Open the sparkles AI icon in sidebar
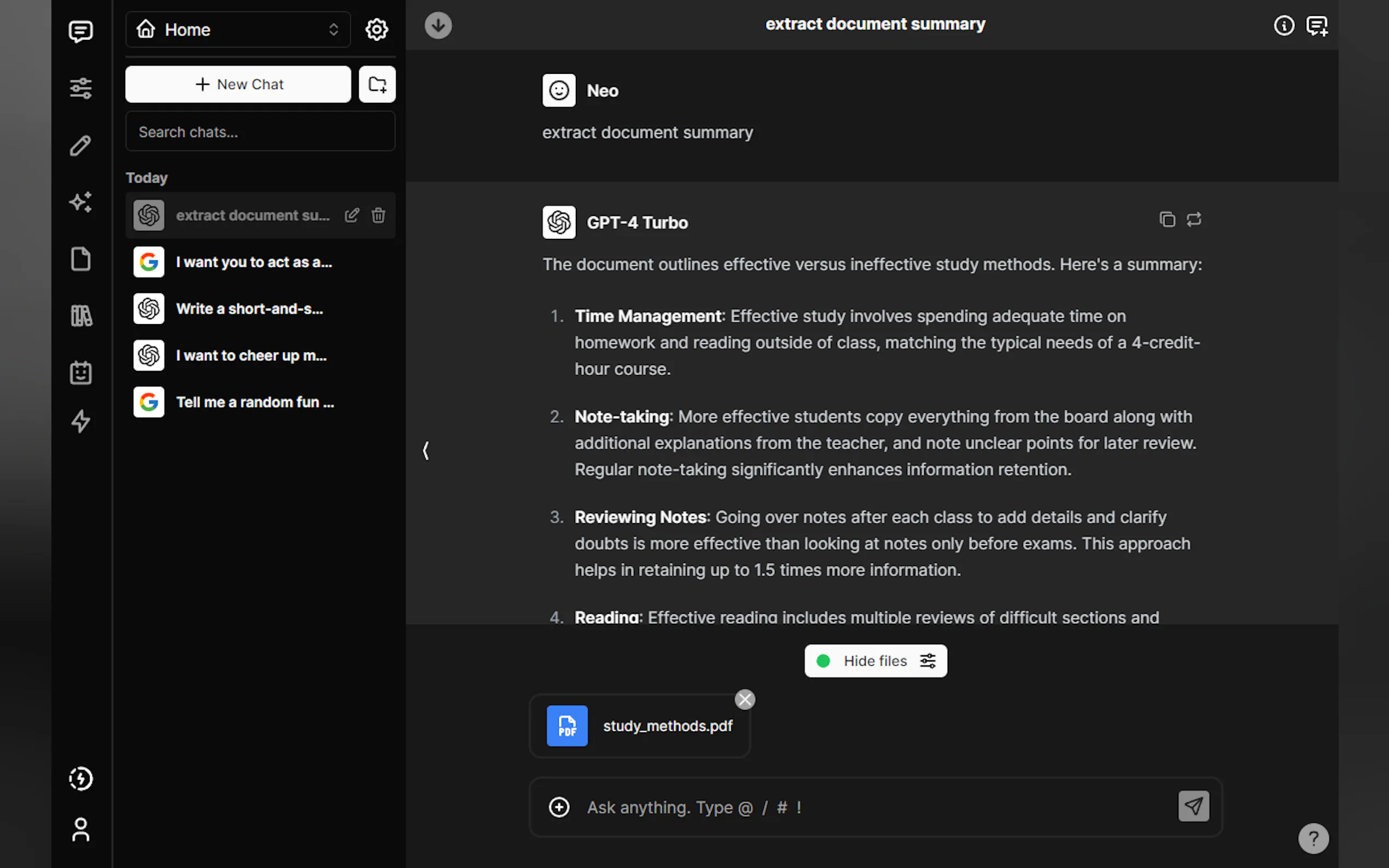The image size is (1389, 868). 80,202
